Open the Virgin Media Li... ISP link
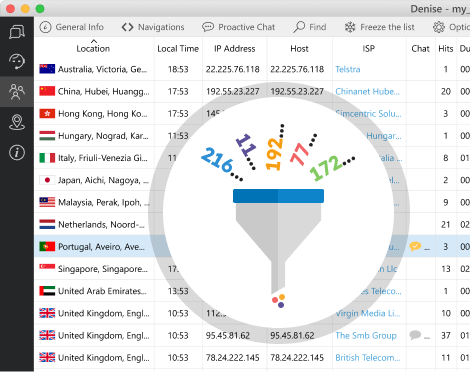Screen dimensions: 470x372 click(x=368, y=313)
